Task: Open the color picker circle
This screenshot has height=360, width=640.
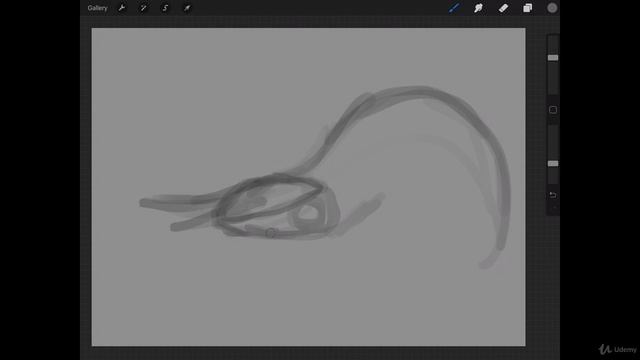Action: [552, 8]
